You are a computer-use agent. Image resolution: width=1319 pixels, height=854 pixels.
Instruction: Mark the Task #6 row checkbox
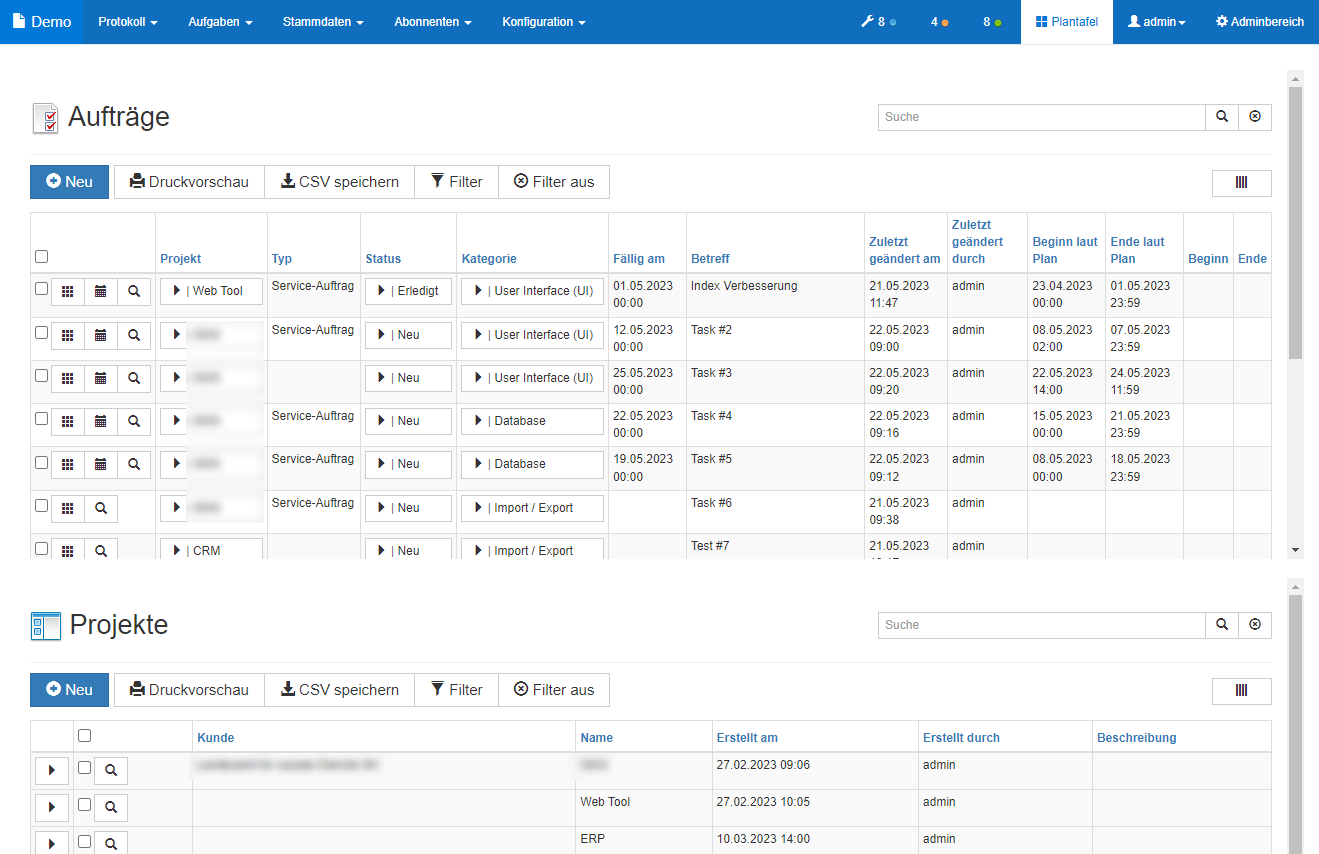(41, 505)
